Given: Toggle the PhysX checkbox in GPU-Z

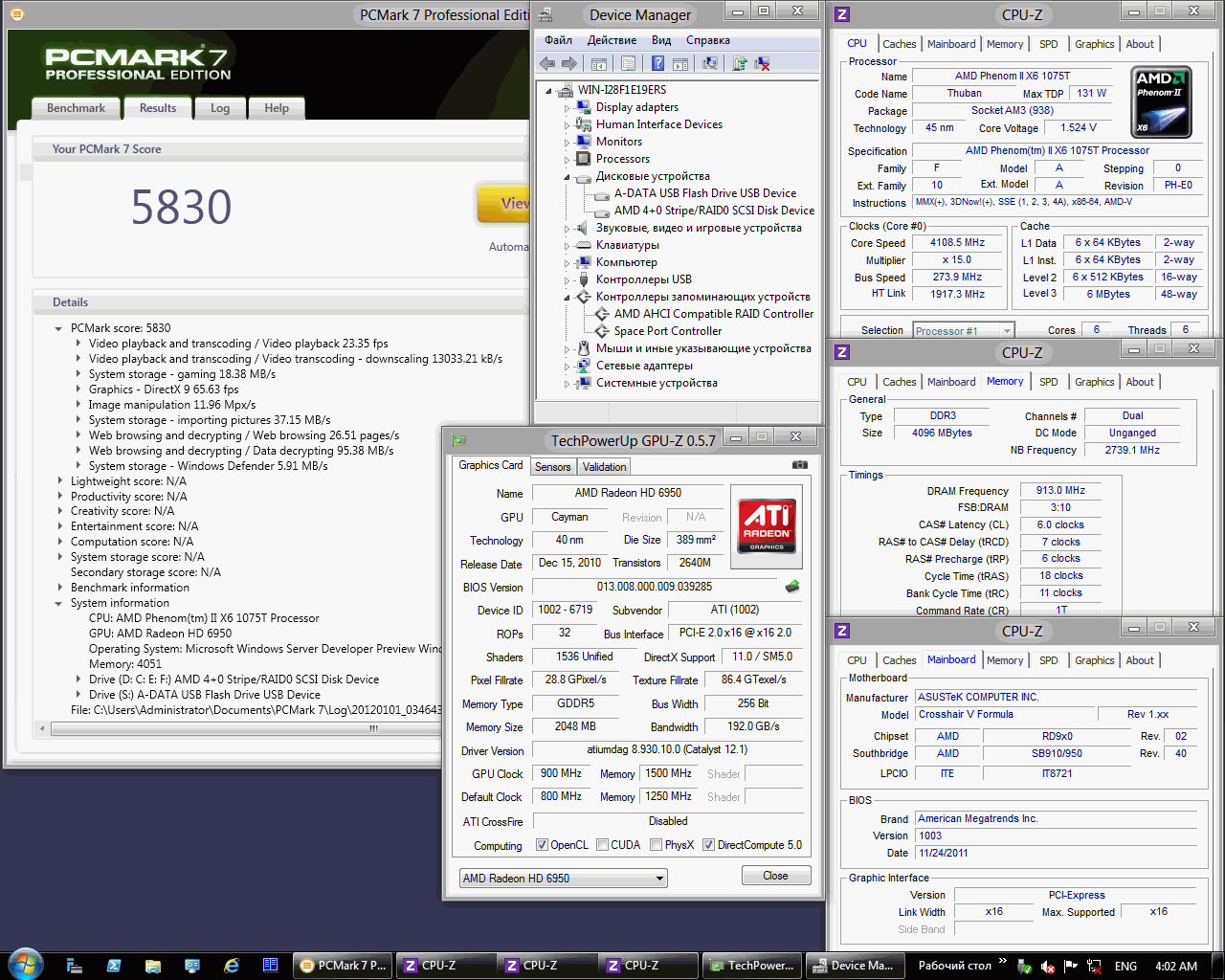Looking at the screenshot, I should click(x=656, y=845).
